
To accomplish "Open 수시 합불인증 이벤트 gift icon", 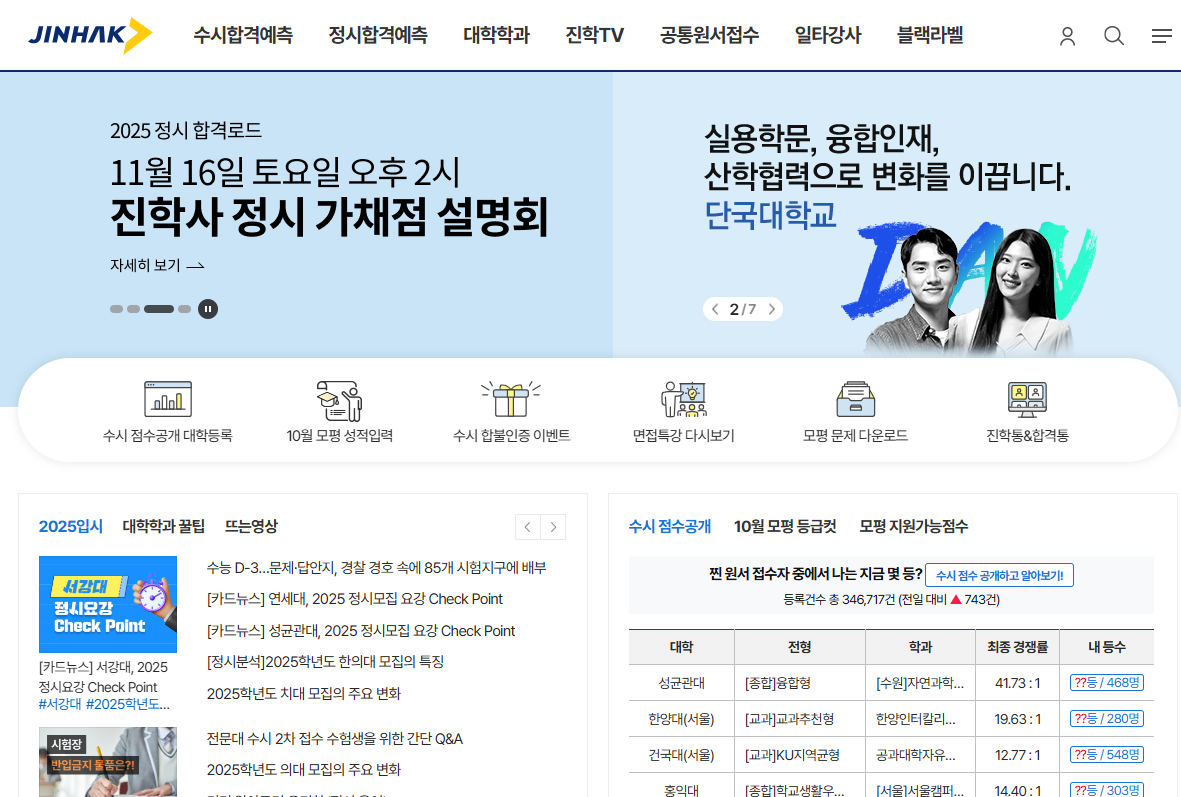I will 511,398.
